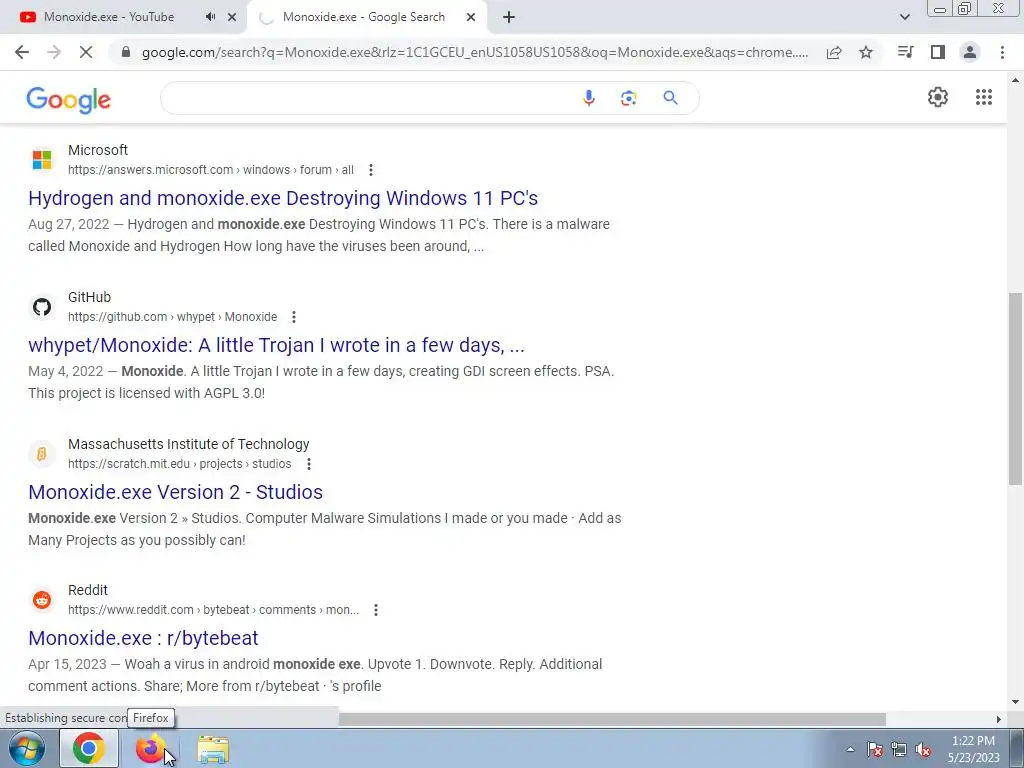Bookmark this page with star icon
The width and height of the screenshot is (1024, 768).
coord(866,52)
